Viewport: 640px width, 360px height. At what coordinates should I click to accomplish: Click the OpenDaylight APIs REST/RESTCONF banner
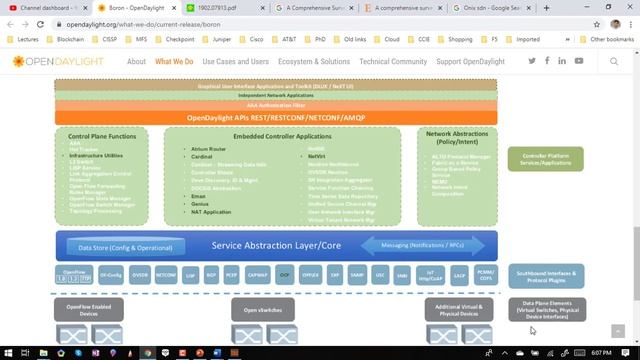click(x=276, y=118)
